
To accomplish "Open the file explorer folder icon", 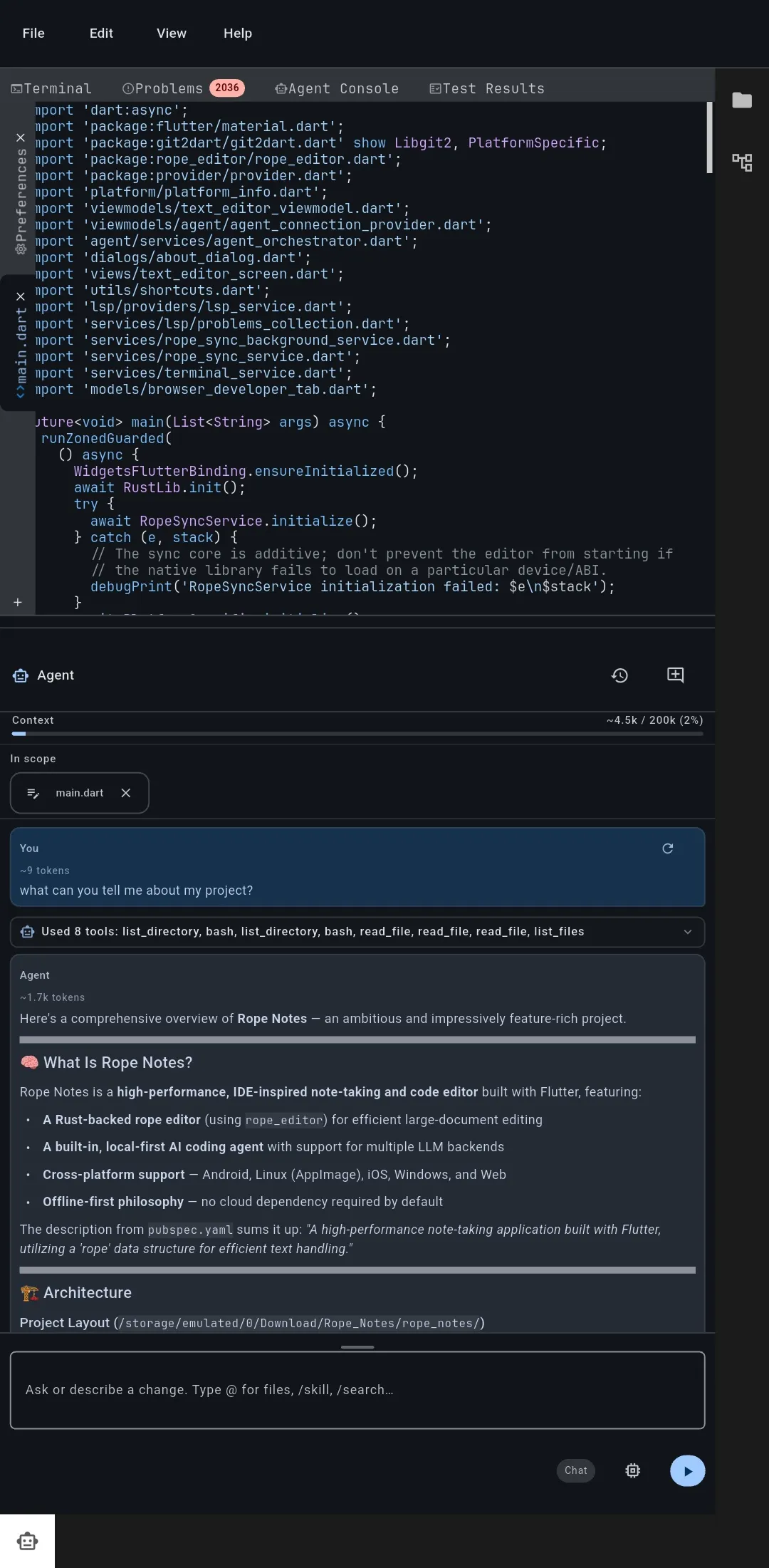I will tap(742, 100).
